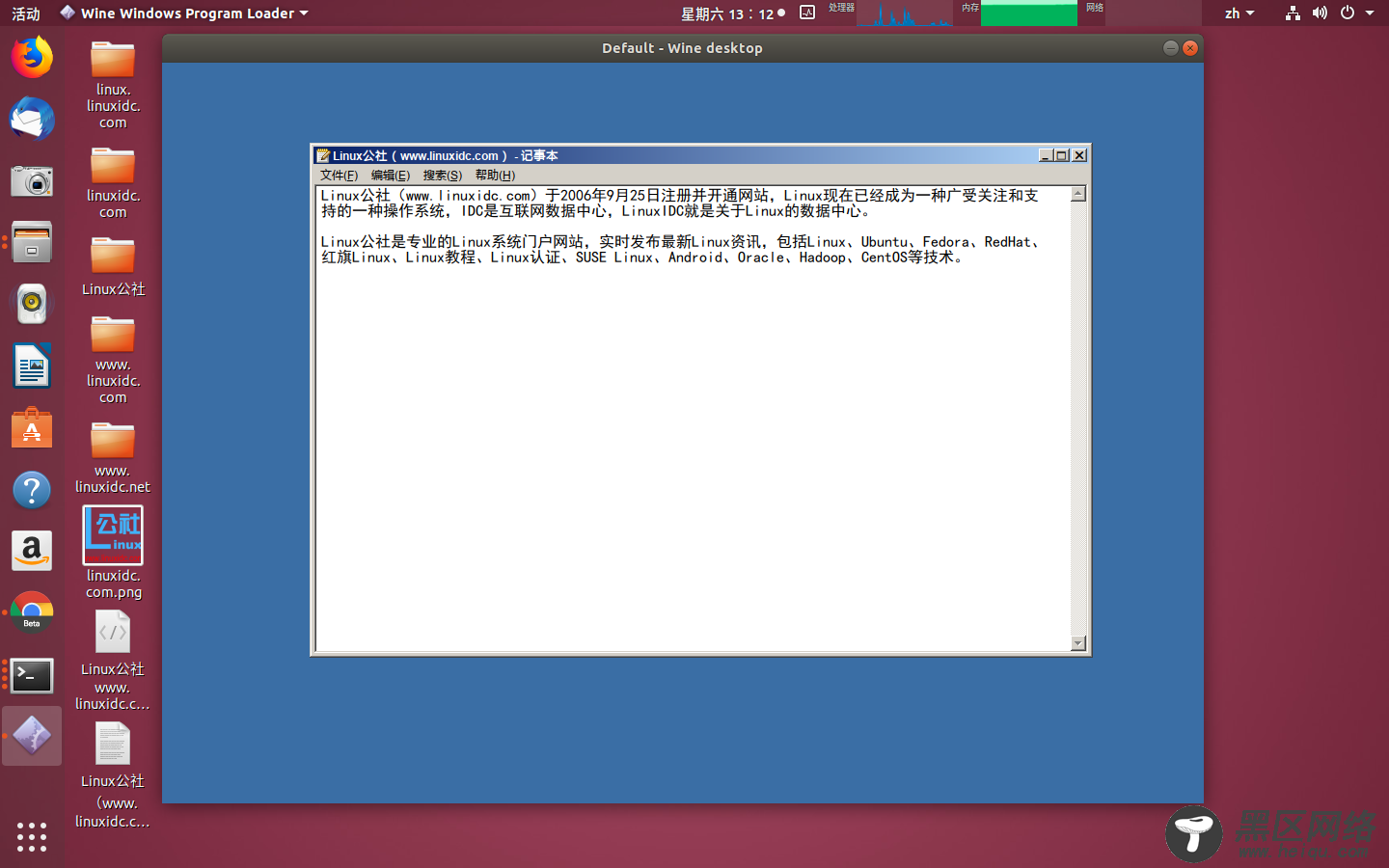Open 文件(F) menu in Notepad
The image size is (1389, 868).
click(339, 176)
